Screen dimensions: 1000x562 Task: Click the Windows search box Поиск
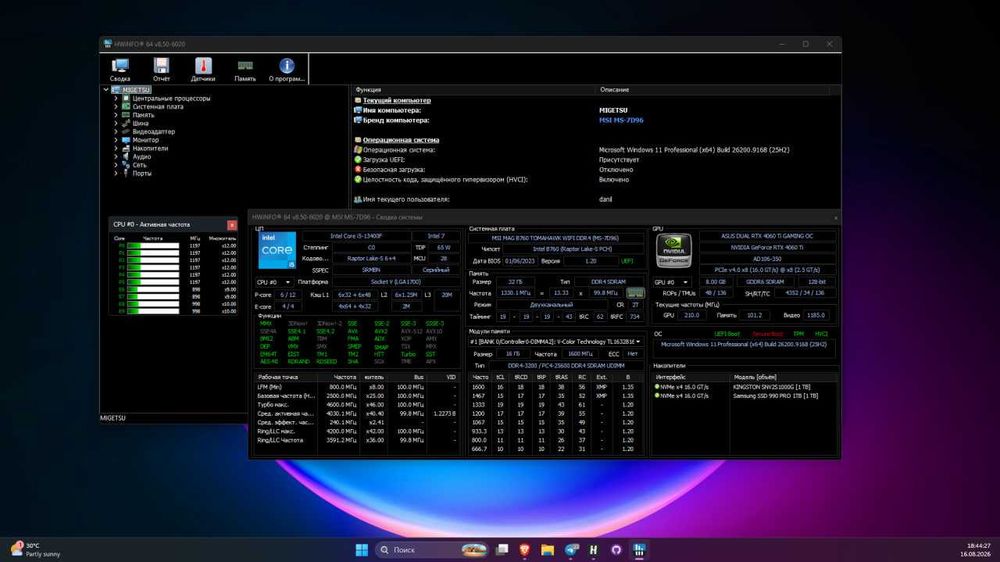(432, 550)
